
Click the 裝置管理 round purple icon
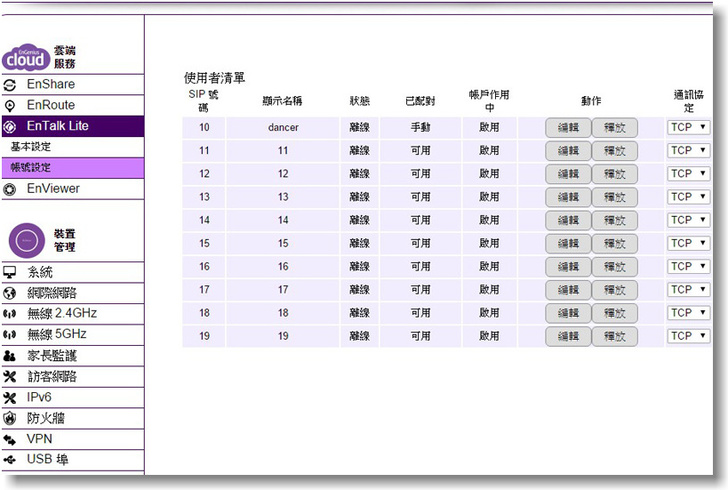pyautogui.click(x=25, y=240)
